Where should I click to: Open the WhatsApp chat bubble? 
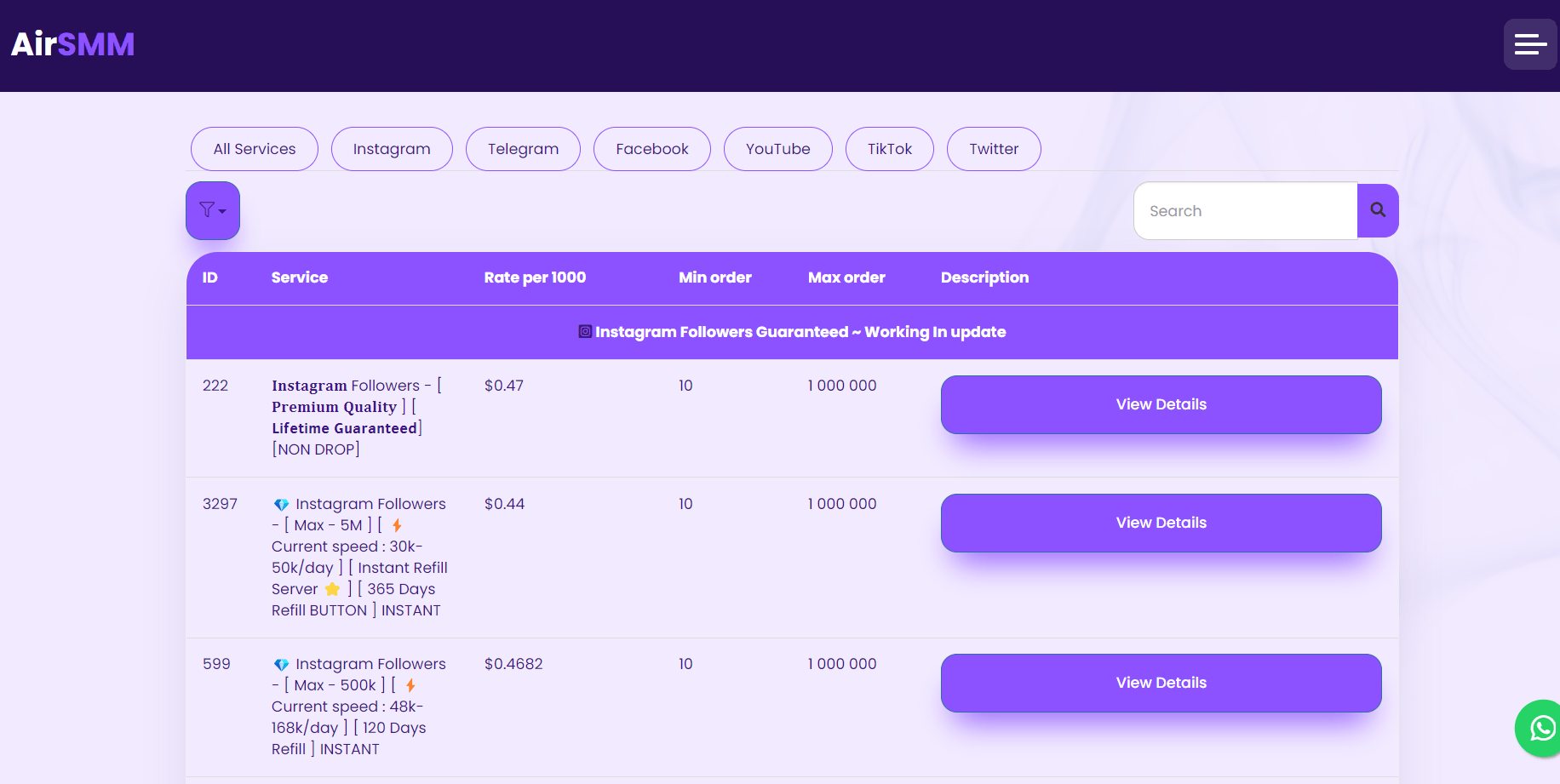click(x=1540, y=728)
